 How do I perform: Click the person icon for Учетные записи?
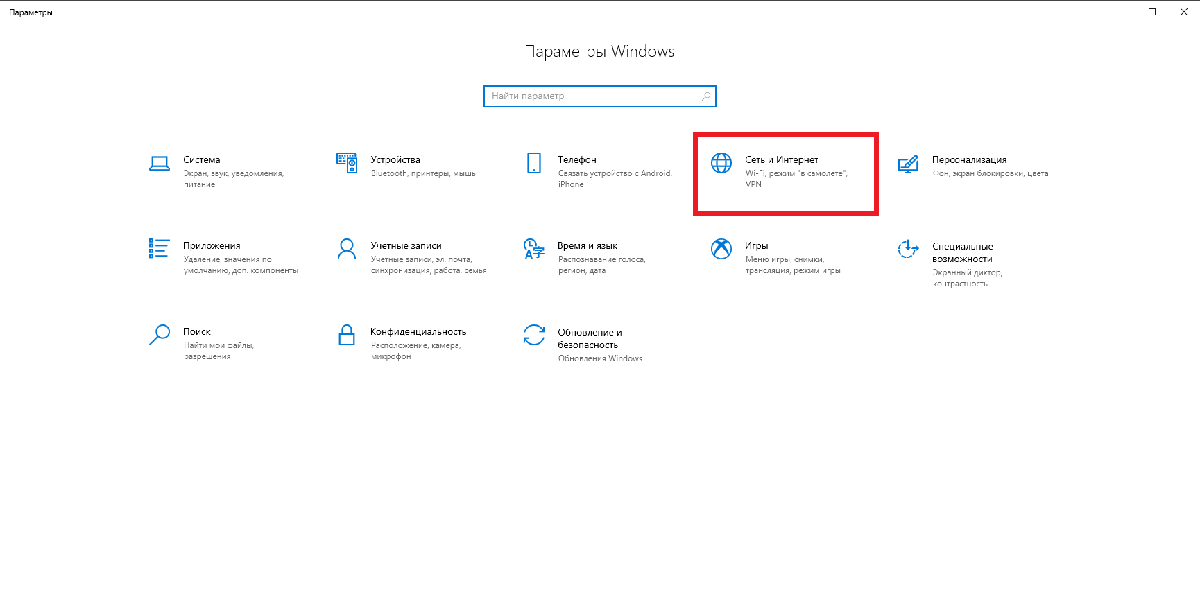tap(346, 248)
